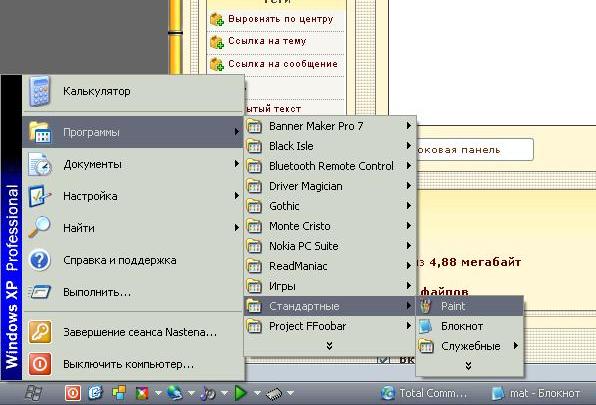Switch to mat - Блокнот taskbar window
596x405 pixels.
[x=536, y=393]
